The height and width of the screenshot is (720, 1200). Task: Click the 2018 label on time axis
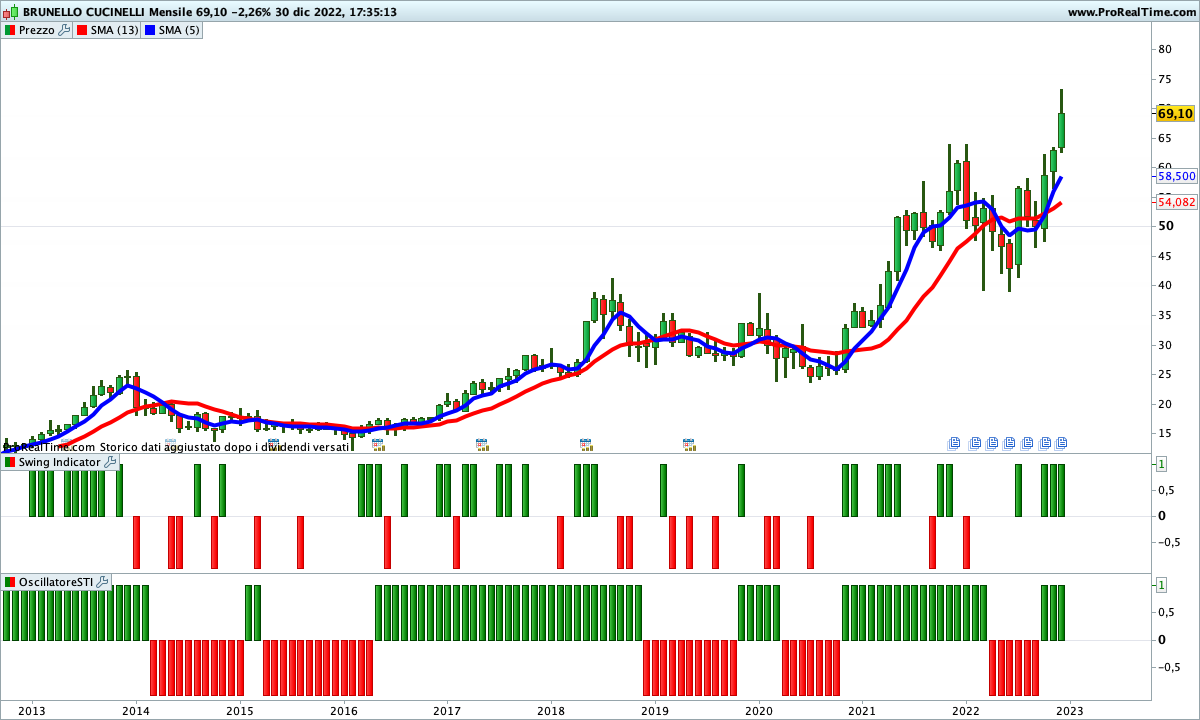(551, 711)
